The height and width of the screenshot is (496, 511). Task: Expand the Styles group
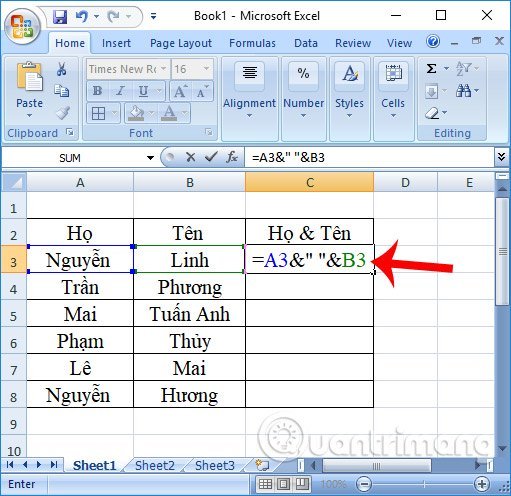349,99
